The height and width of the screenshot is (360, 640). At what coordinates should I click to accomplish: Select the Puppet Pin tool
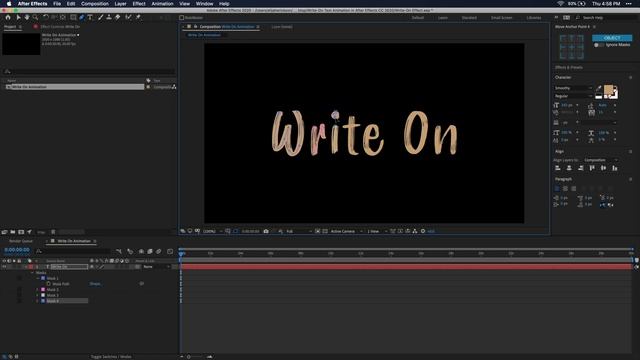pyautogui.click(x=138, y=18)
